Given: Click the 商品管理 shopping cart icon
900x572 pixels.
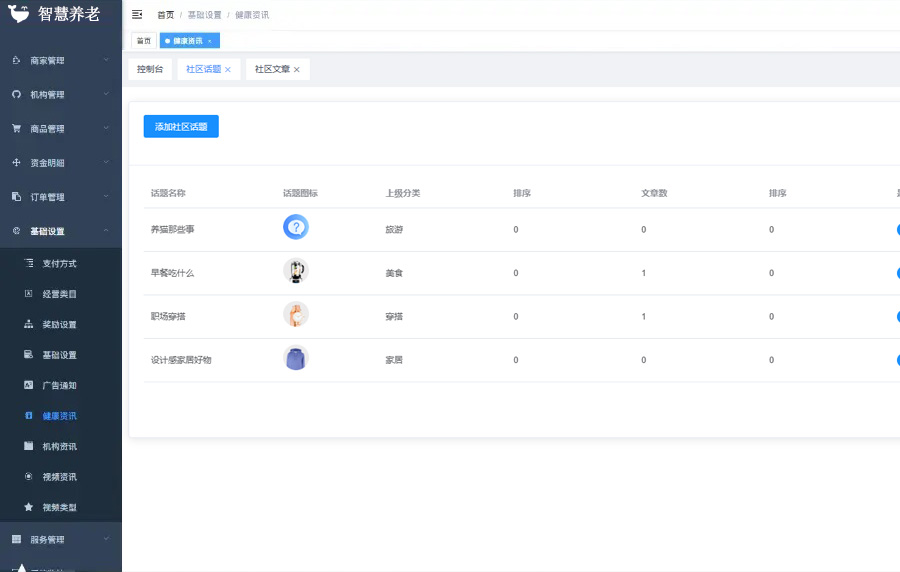Looking at the screenshot, I should (x=16, y=129).
